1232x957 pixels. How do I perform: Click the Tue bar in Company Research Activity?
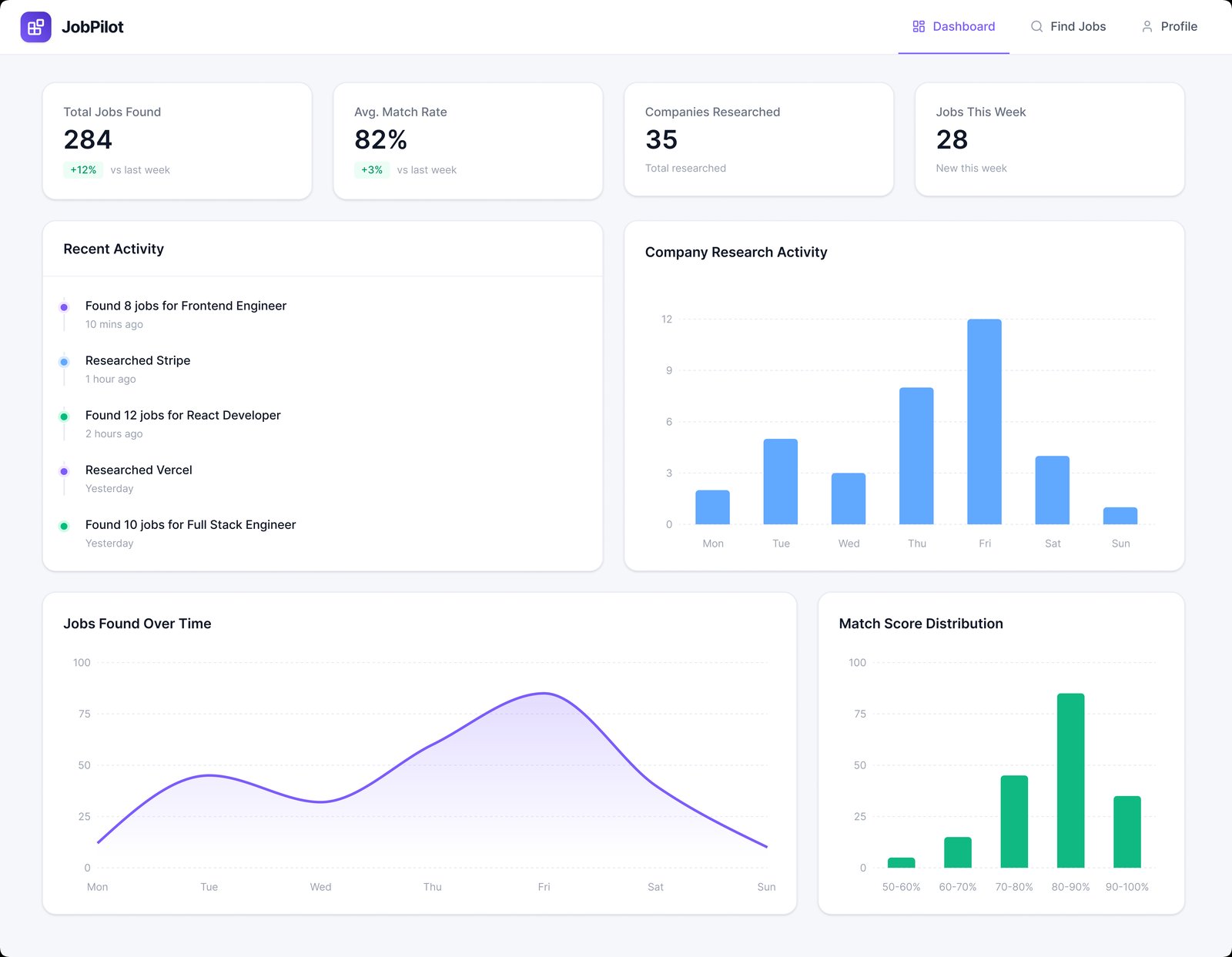pos(781,481)
